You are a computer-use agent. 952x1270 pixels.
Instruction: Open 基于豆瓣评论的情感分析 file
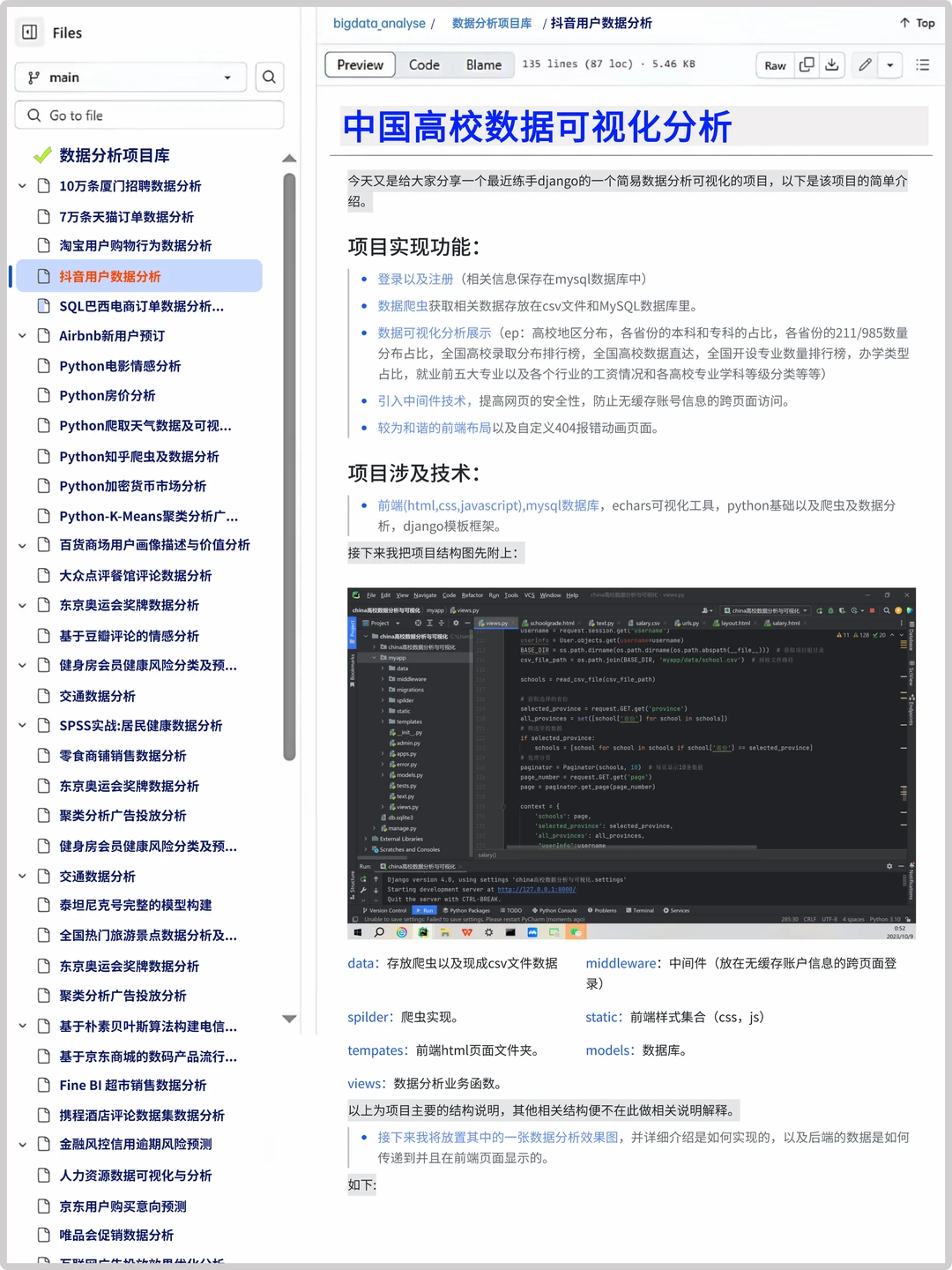tap(129, 636)
